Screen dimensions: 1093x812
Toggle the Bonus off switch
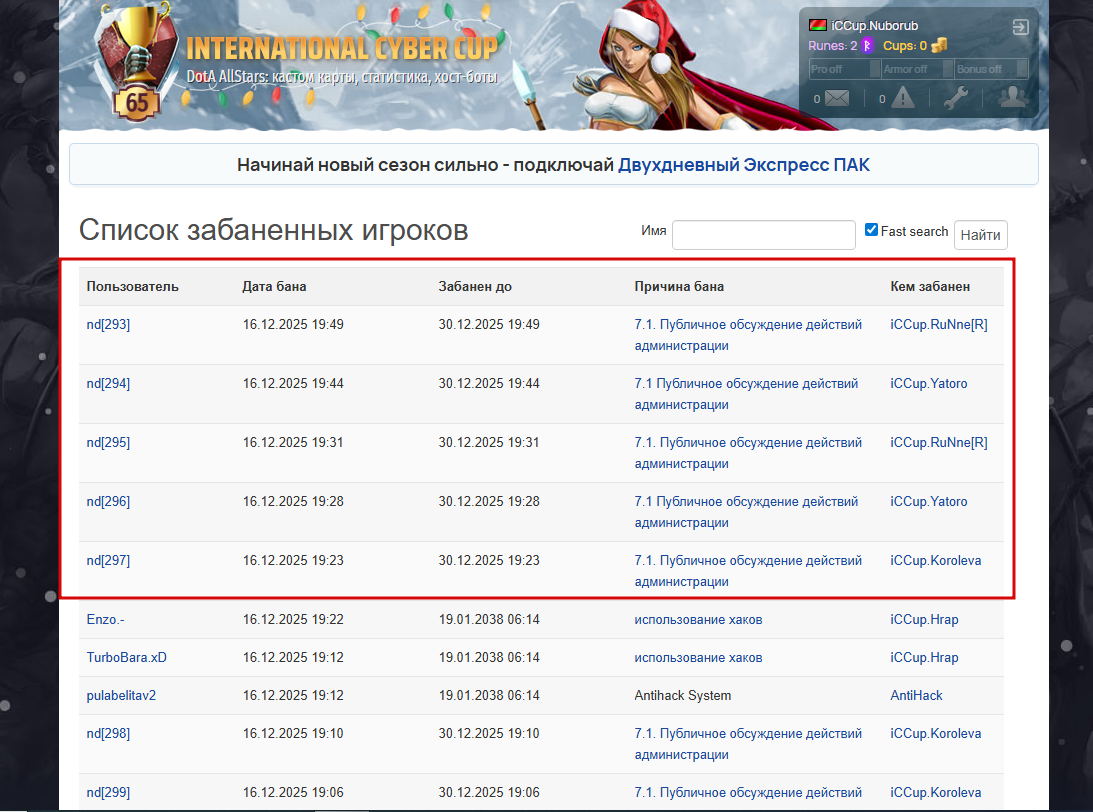pyautogui.click(x=991, y=69)
